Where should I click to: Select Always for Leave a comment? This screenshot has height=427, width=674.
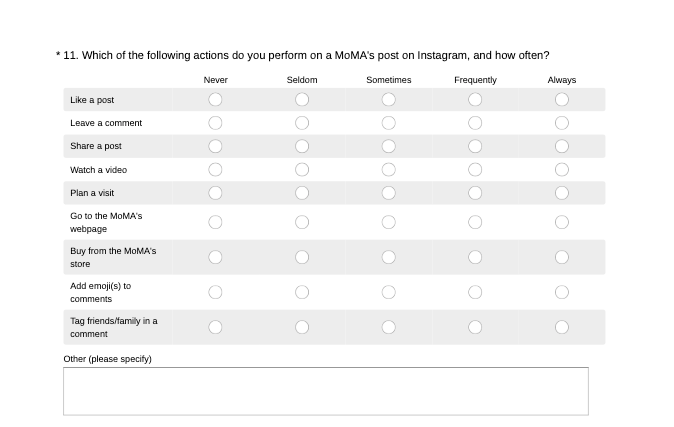(x=562, y=123)
